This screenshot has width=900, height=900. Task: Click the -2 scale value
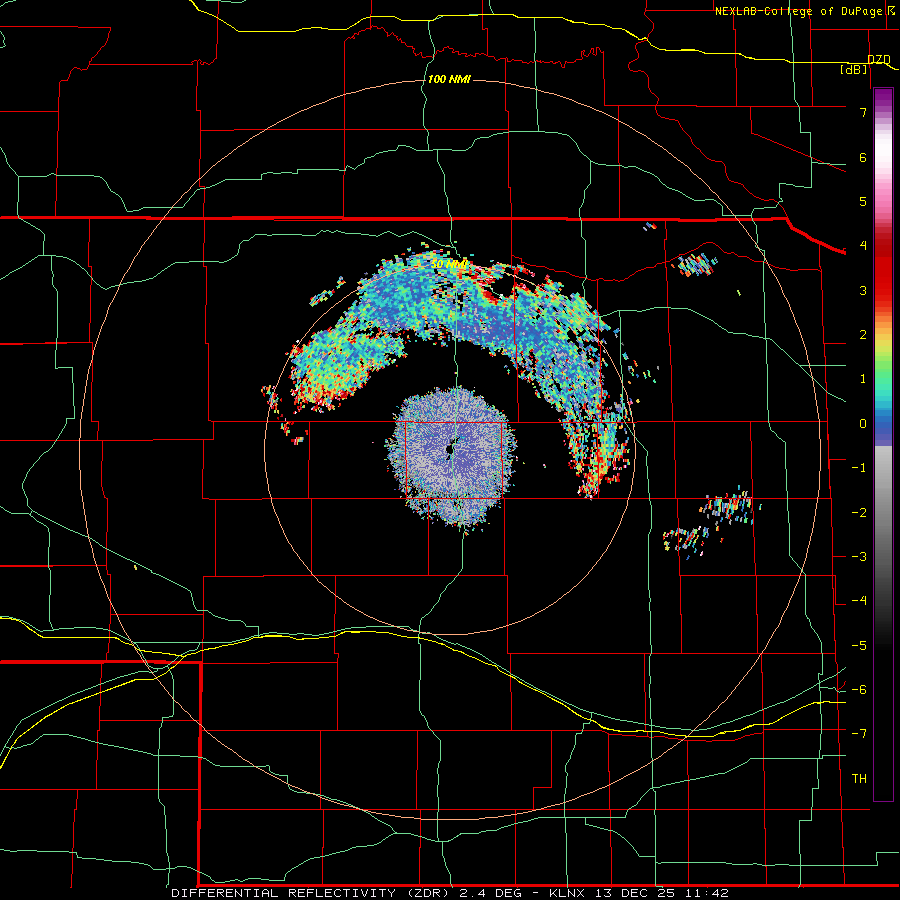click(859, 512)
